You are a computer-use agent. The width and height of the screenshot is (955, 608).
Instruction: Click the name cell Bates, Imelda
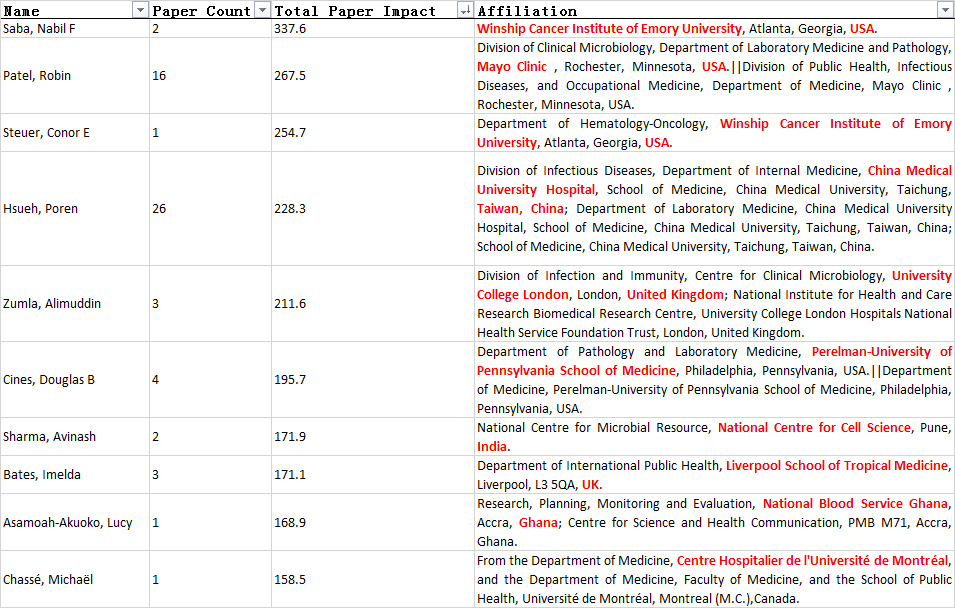point(75,475)
